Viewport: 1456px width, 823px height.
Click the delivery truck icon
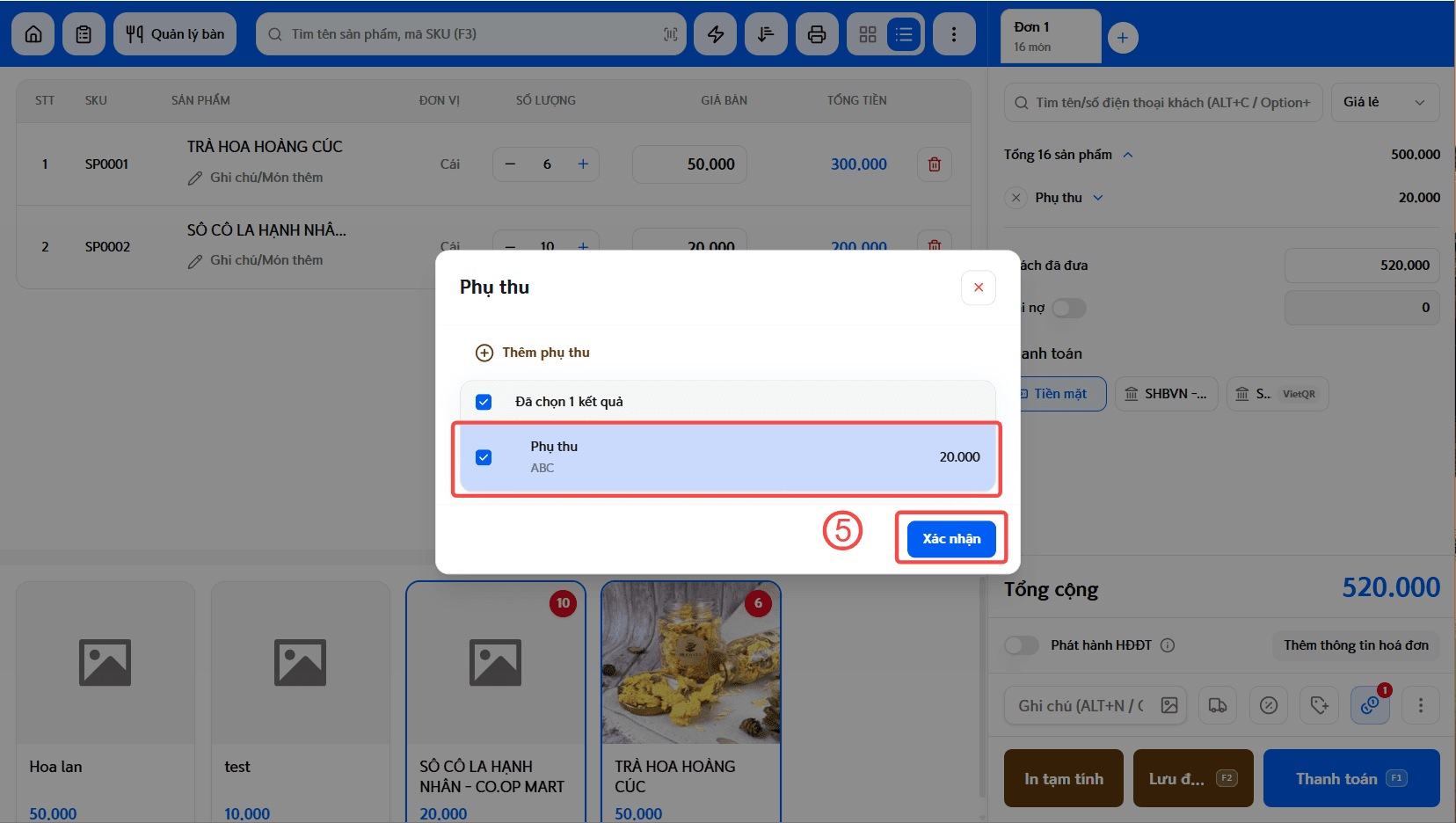1218,705
